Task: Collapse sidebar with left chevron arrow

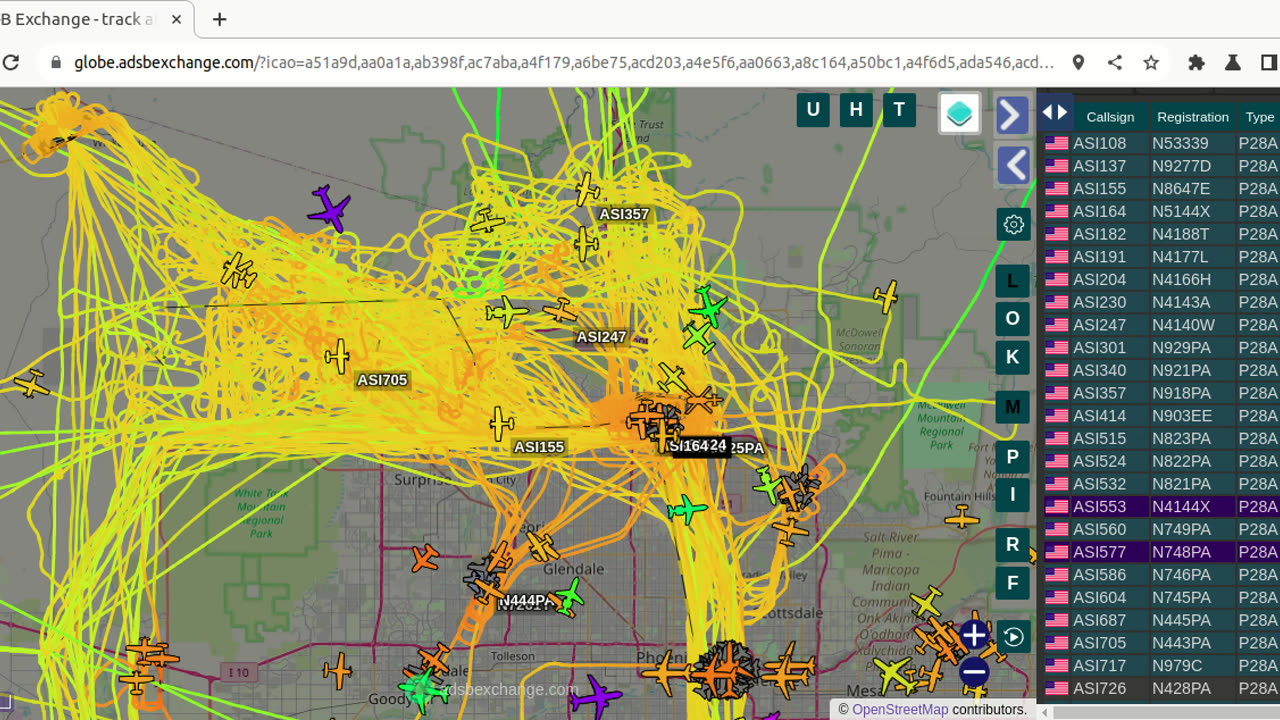Action: coord(1013,165)
